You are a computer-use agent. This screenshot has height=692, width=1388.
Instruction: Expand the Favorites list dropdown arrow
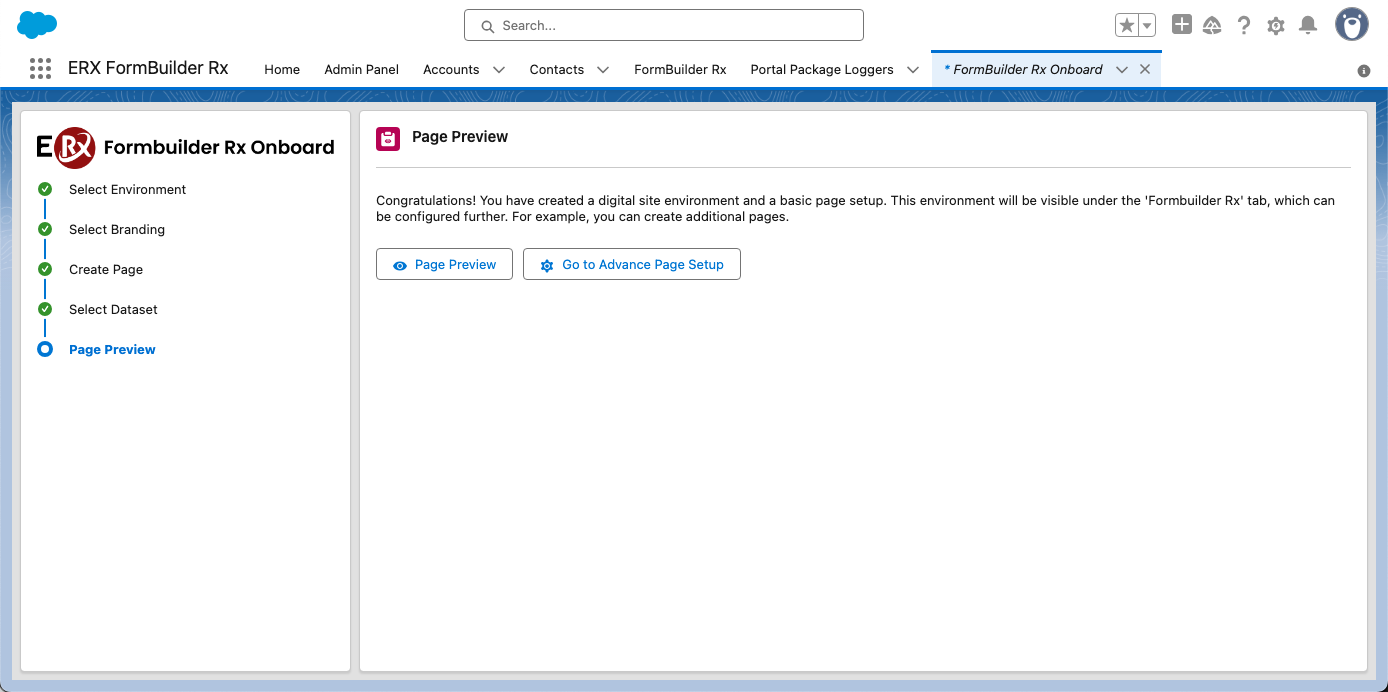click(x=1147, y=26)
